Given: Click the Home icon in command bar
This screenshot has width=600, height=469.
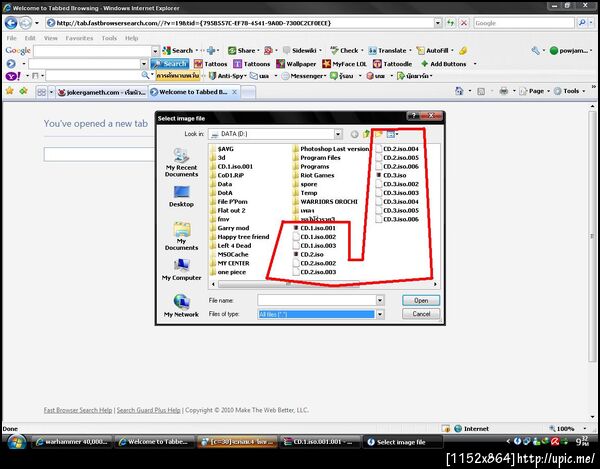Looking at the screenshot, I should 459,91.
